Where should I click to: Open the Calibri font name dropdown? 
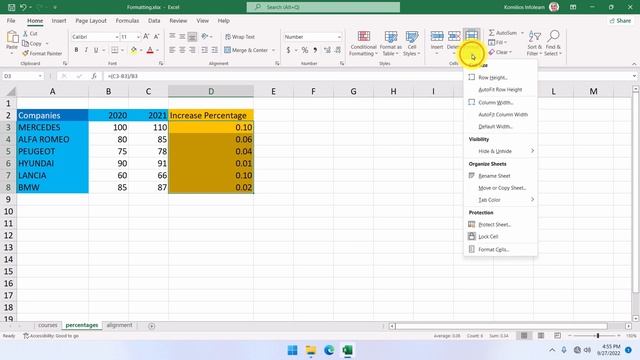[117, 37]
